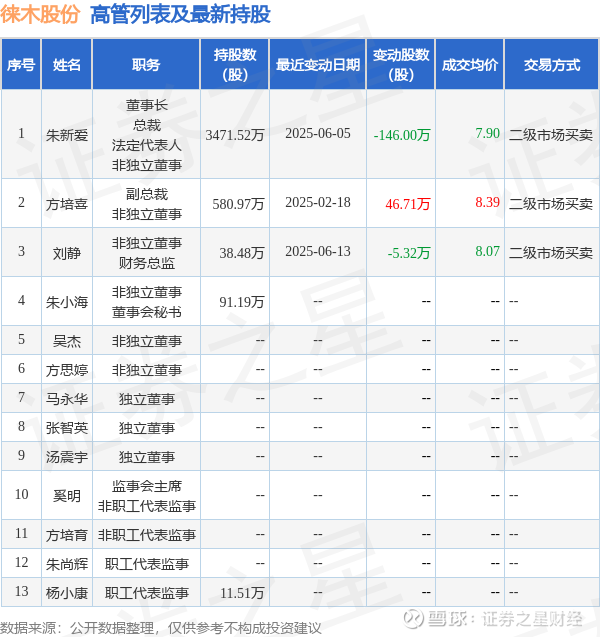Screen dimensions: 600x637
Task: Click the 持股数(股) column header
Action: 235,65
